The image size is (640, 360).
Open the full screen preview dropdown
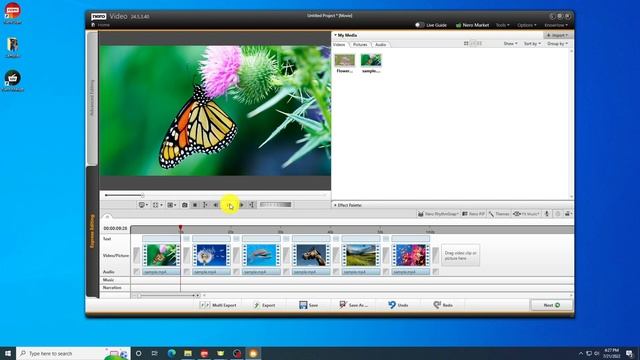[x=158, y=205]
